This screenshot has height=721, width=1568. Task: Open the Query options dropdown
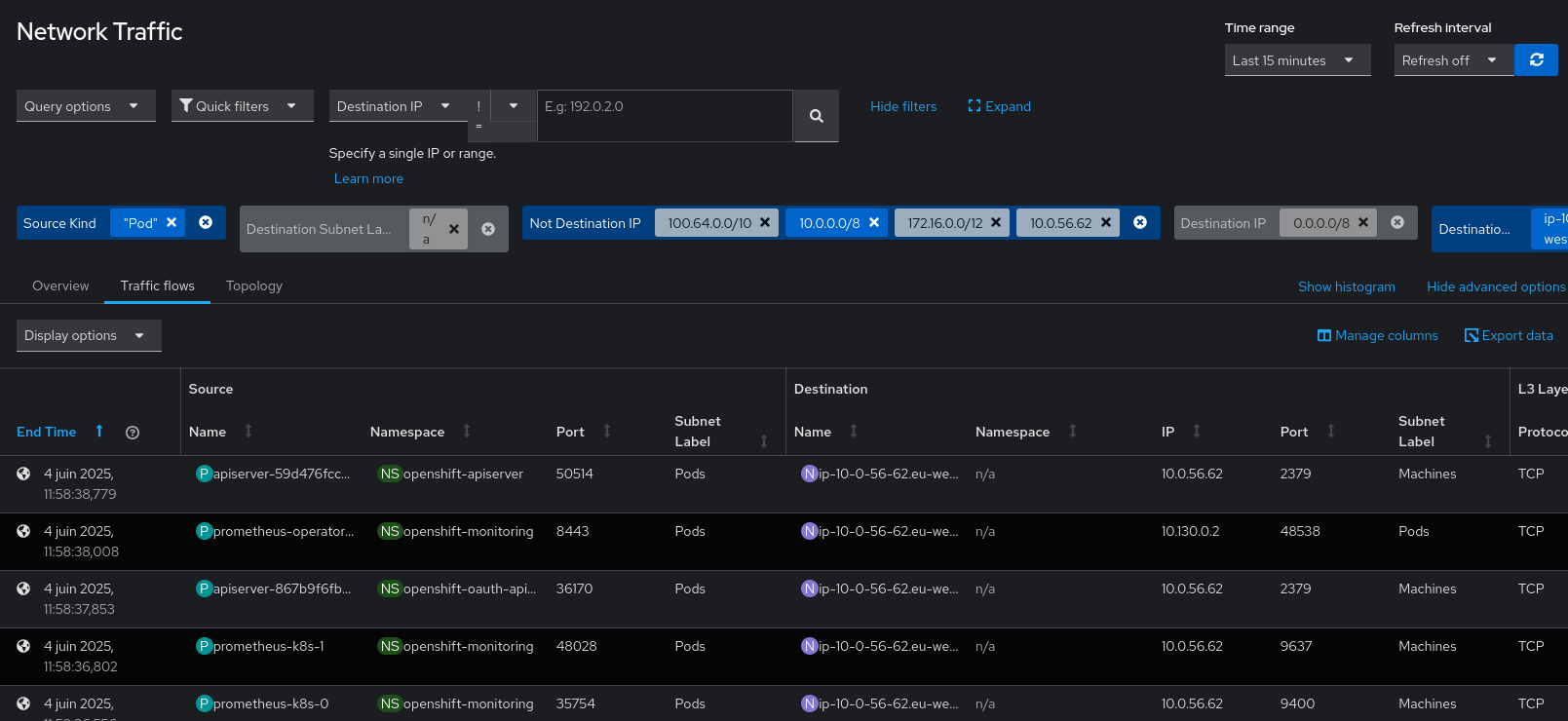coord(85,106)
